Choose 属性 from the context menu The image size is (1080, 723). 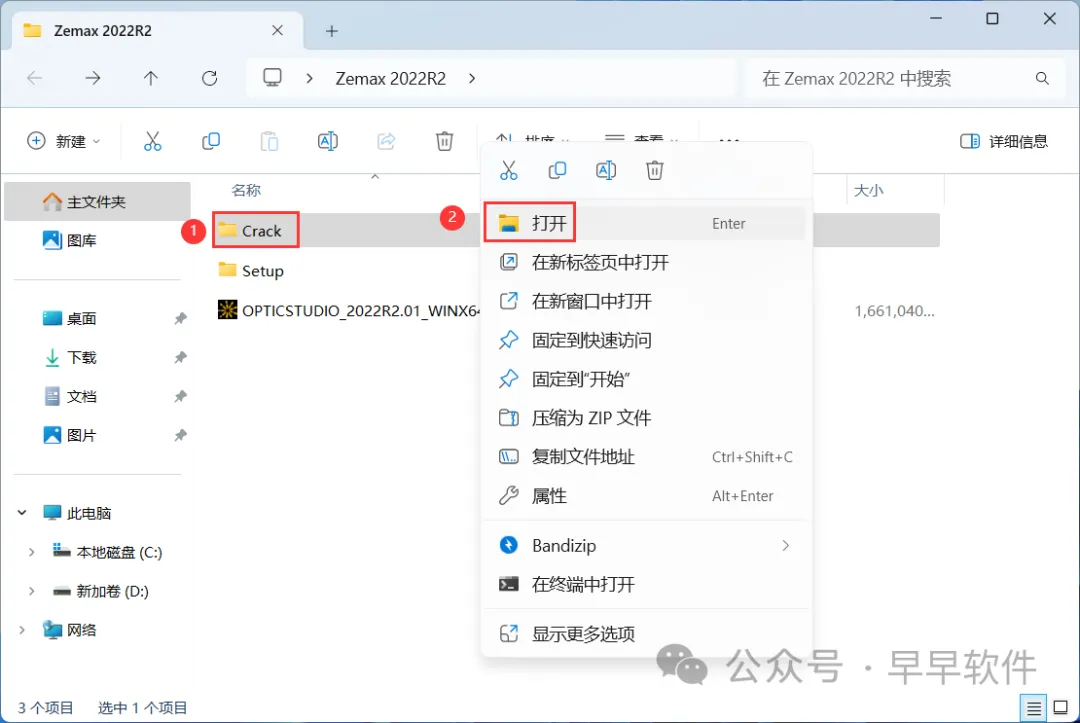click(x=645, y=496)
